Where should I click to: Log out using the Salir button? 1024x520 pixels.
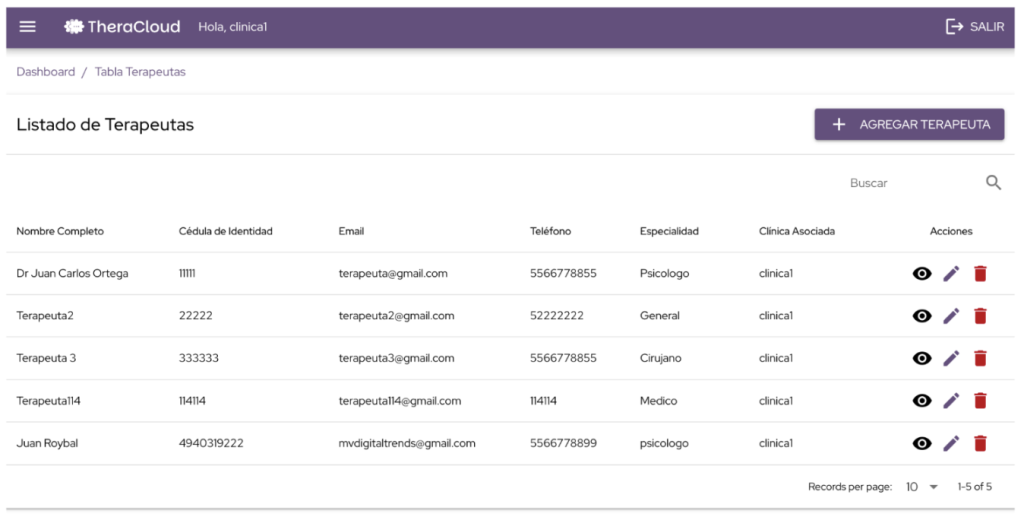tap(974, 27)
